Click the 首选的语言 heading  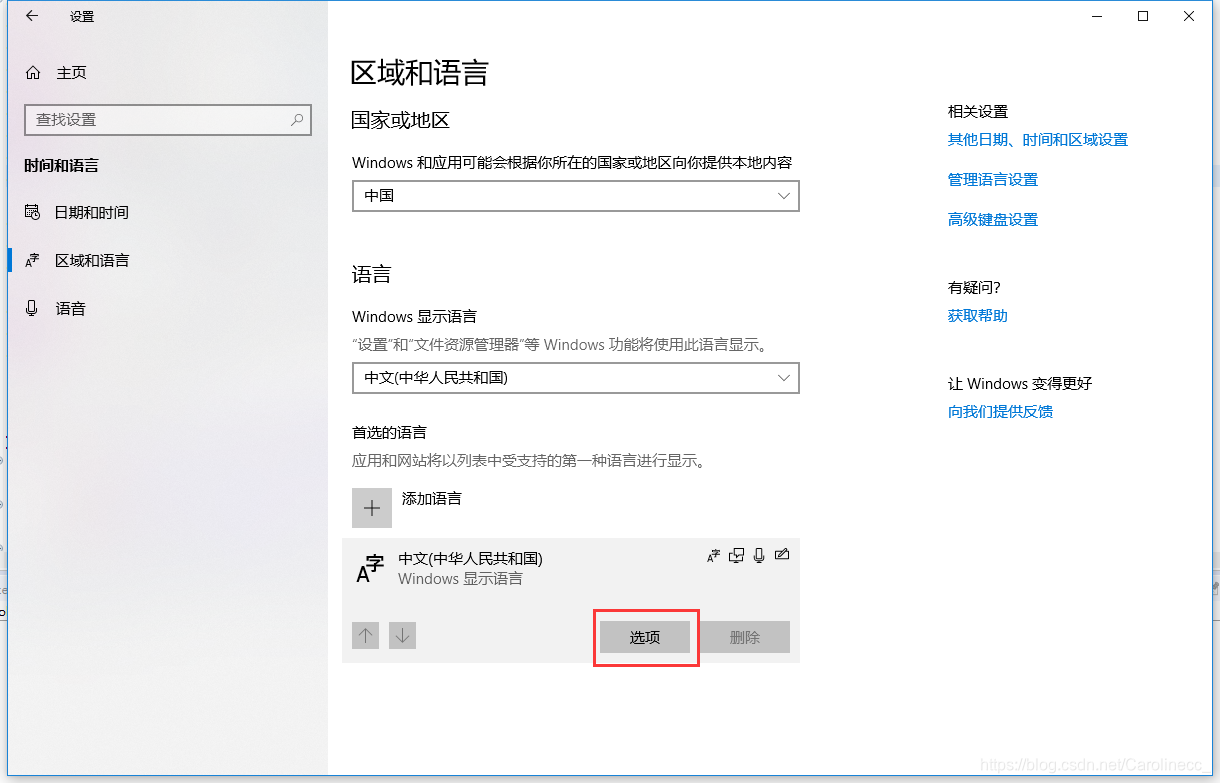(390, 433)
